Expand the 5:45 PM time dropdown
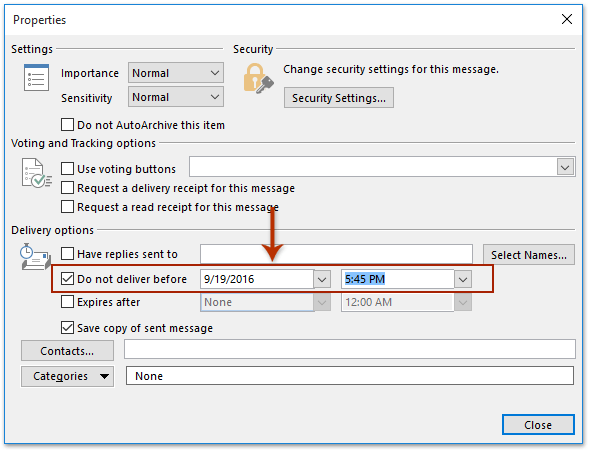The image size is (590, 455). pos(463,280)
